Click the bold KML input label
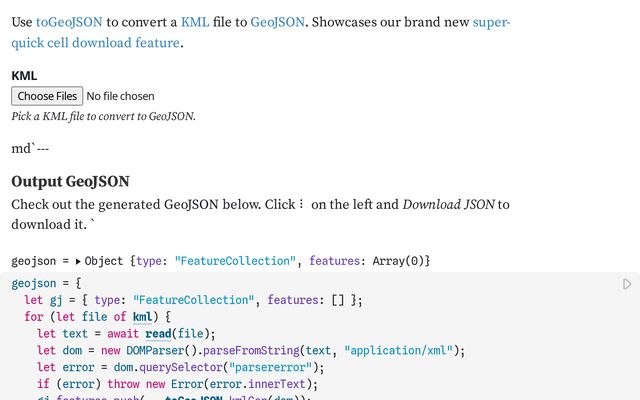Viewport: 640px width, 400px height. tap(24, 76)
